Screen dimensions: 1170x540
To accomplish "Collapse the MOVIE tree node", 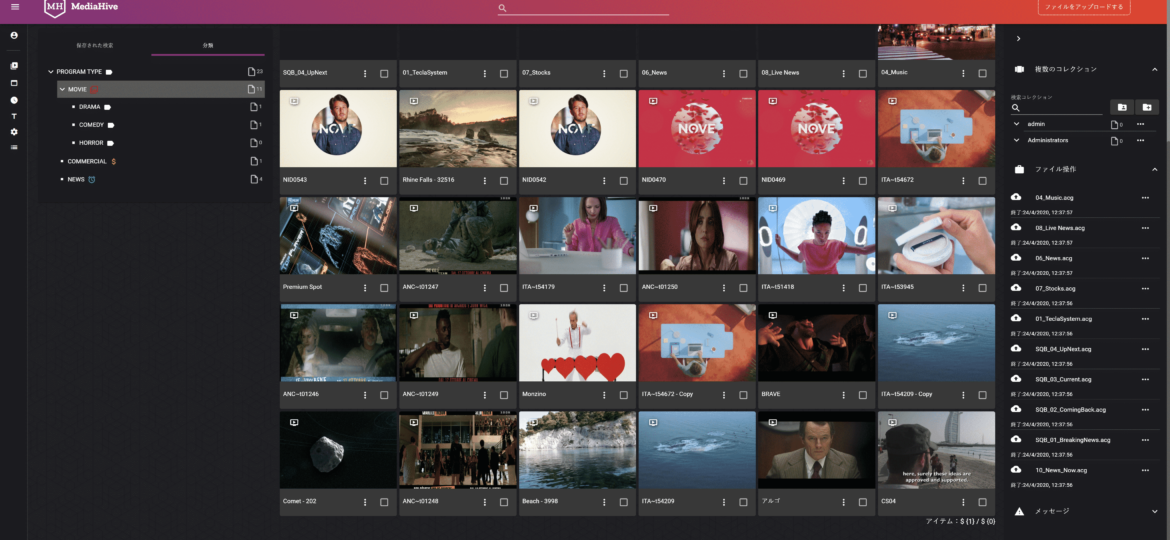I will (x=62, y=90).
